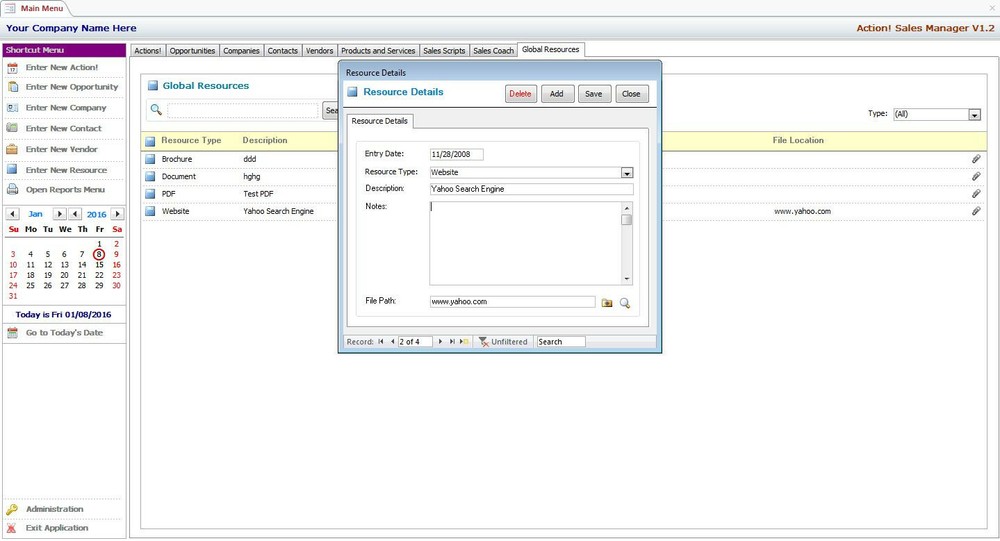Click the Save button

click(x=594, y=94)
